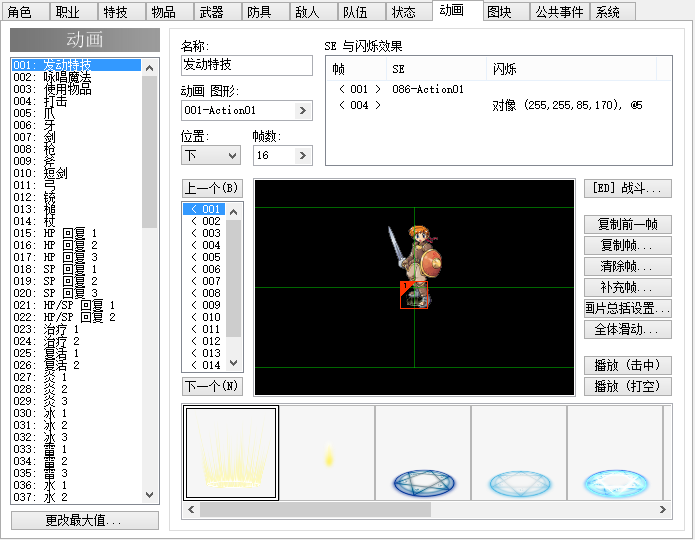Image resolution: width=695 pixels, height=540 pixels.
Task: Switch to the 队伍 tab
Action: tap(360, 12)
